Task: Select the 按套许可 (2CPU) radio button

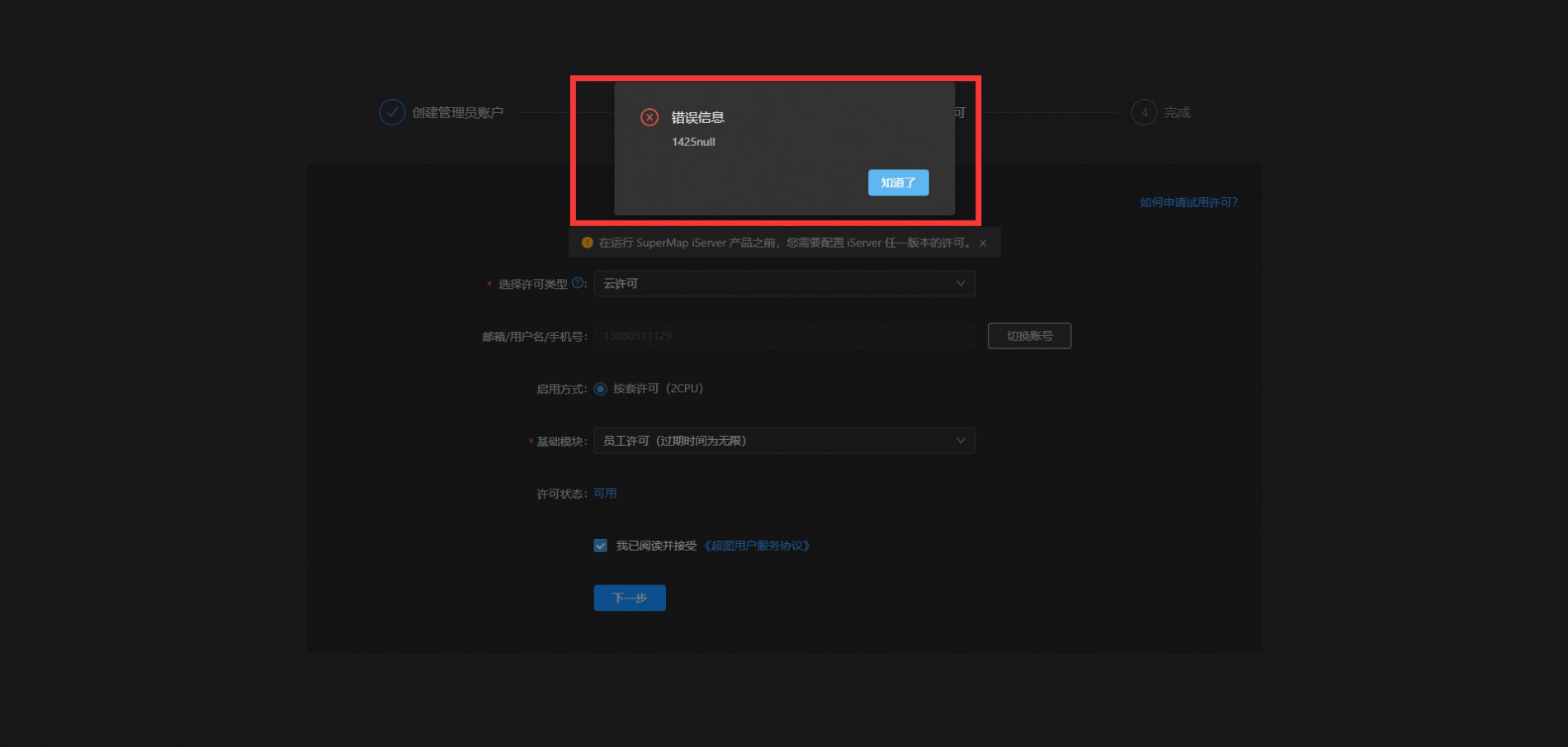Action: (x=600, y=389)
